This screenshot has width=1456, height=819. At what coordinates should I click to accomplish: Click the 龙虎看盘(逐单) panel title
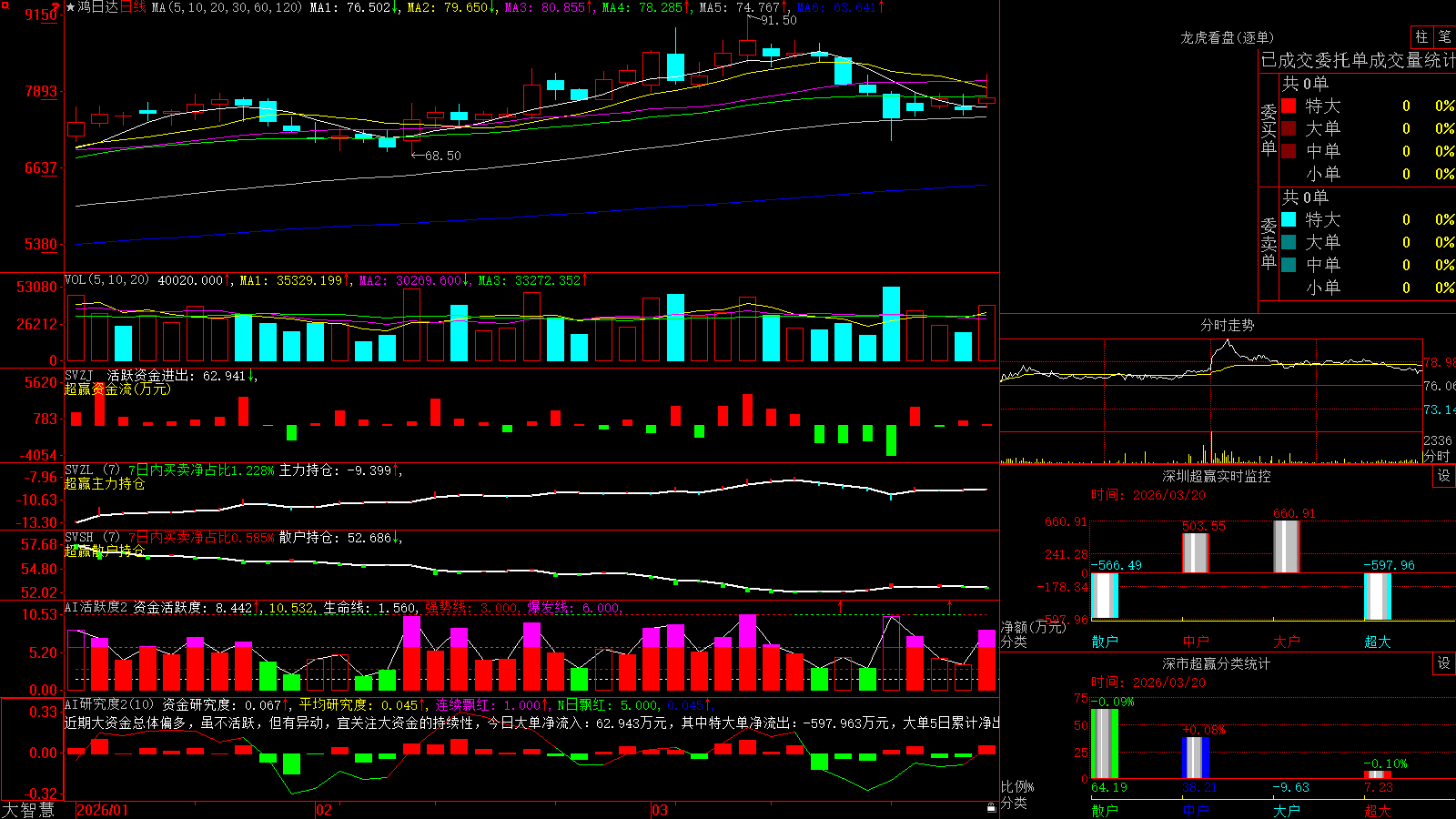click(1227, 37)
